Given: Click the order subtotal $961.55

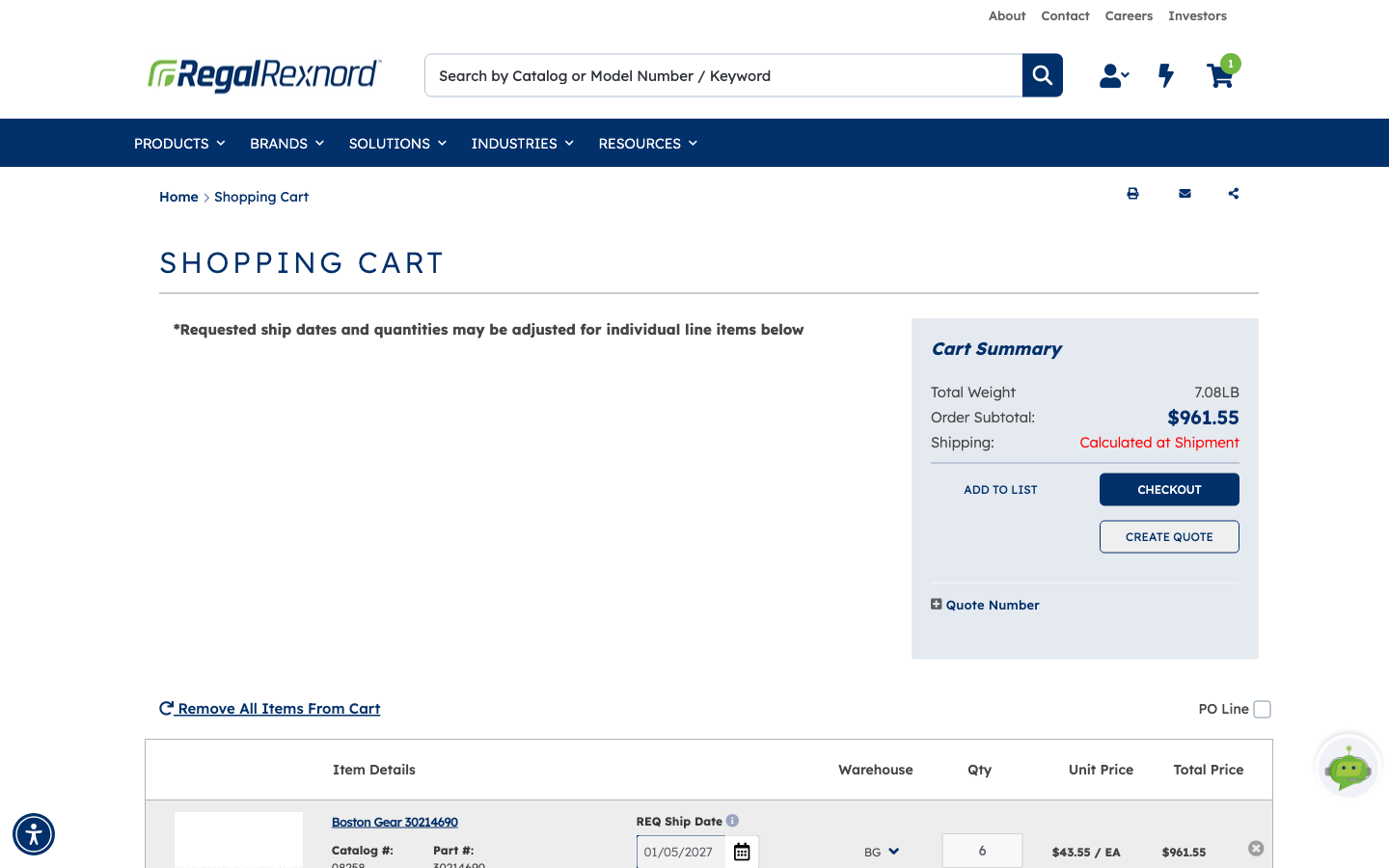Looking at the screenshot, I should click(1203, 418).
